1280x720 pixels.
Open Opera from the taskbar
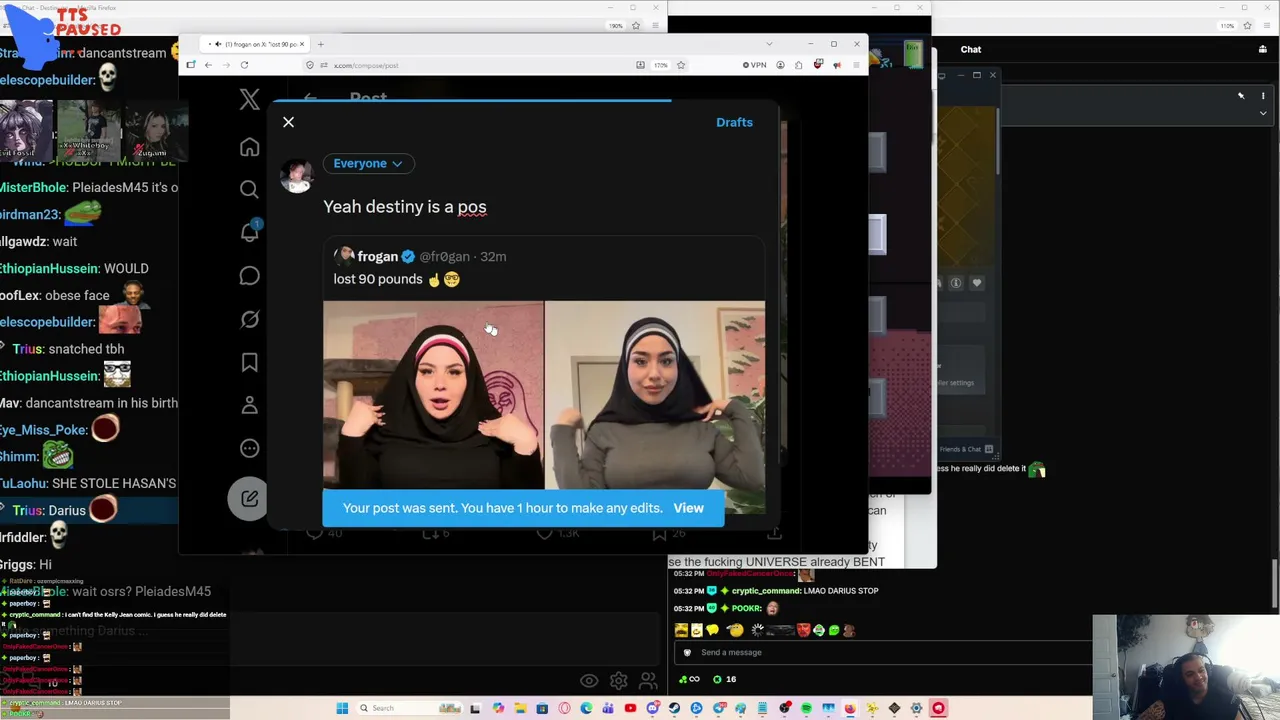(x=564, y=708)
